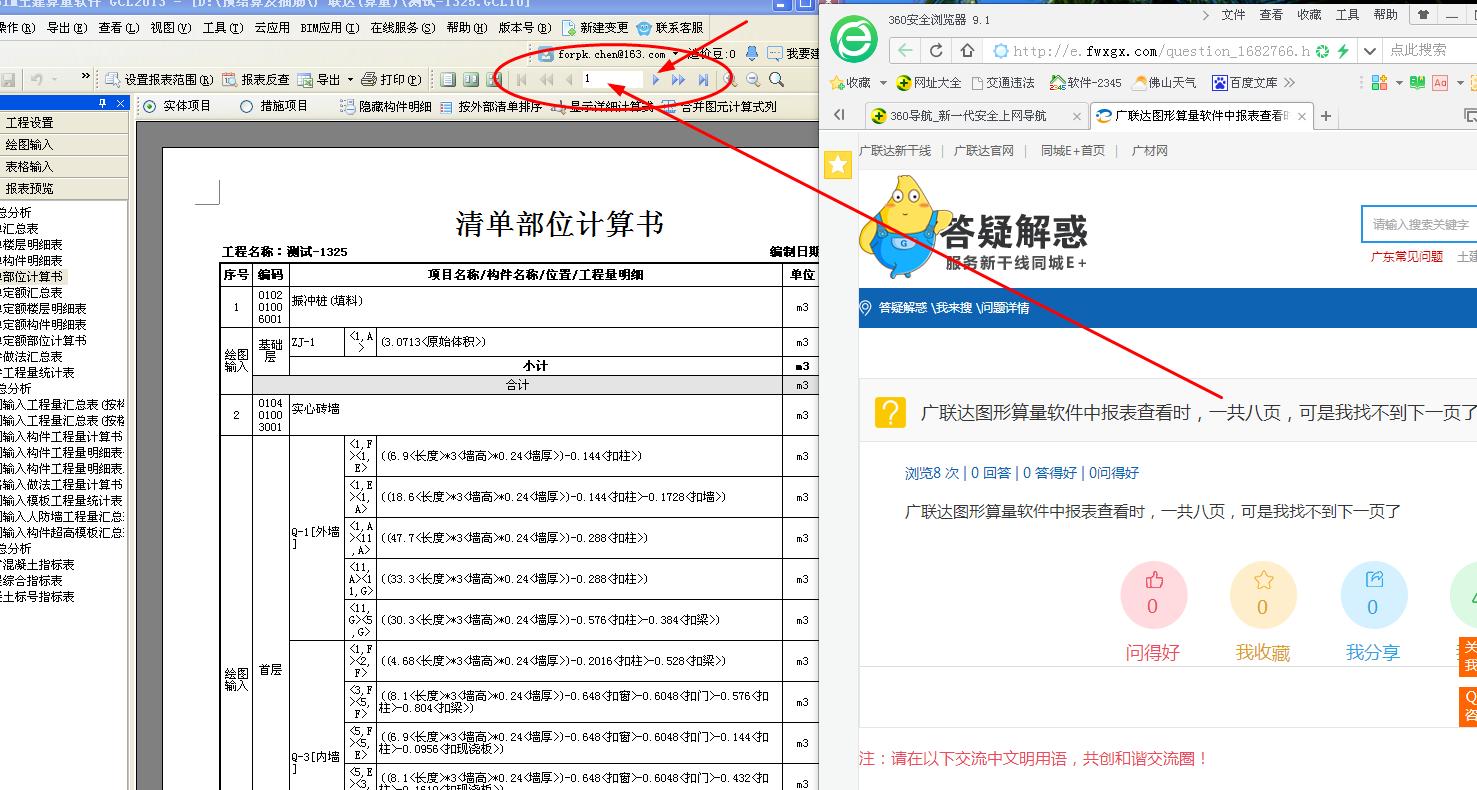Screen dimensions: 1477x790
Task: Open 百度文库 bookmark
Action: [x=1244, y=82]
